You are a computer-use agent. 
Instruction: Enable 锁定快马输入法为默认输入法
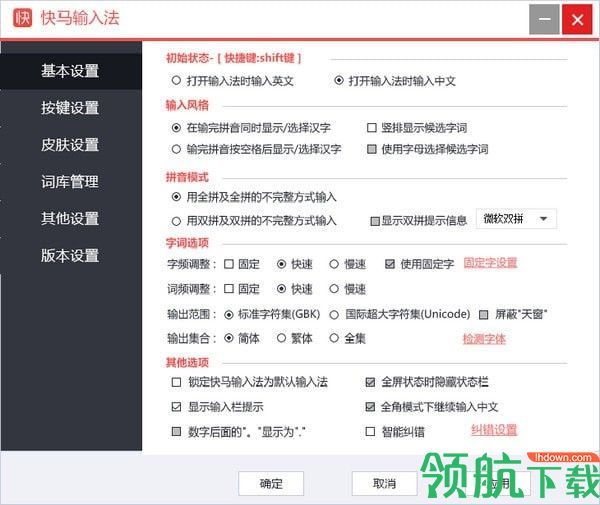click(176, 382)
